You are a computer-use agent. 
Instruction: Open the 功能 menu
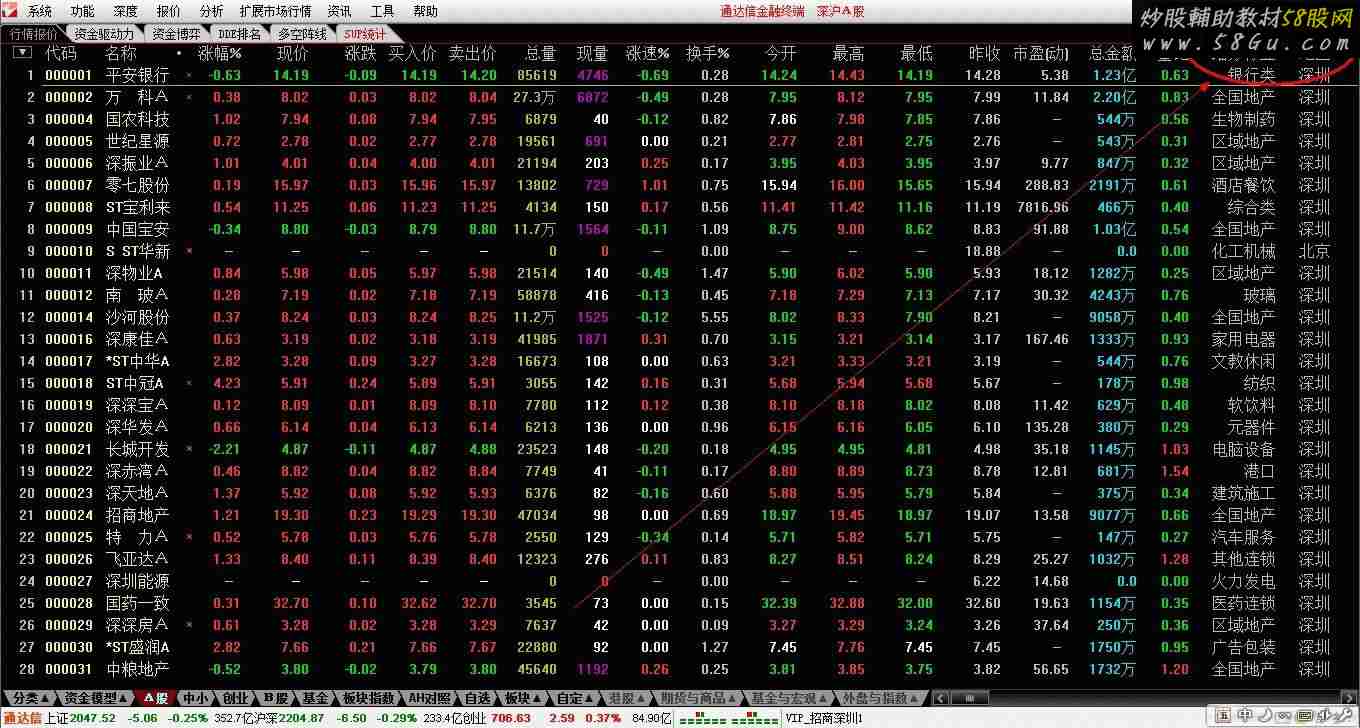83,11
